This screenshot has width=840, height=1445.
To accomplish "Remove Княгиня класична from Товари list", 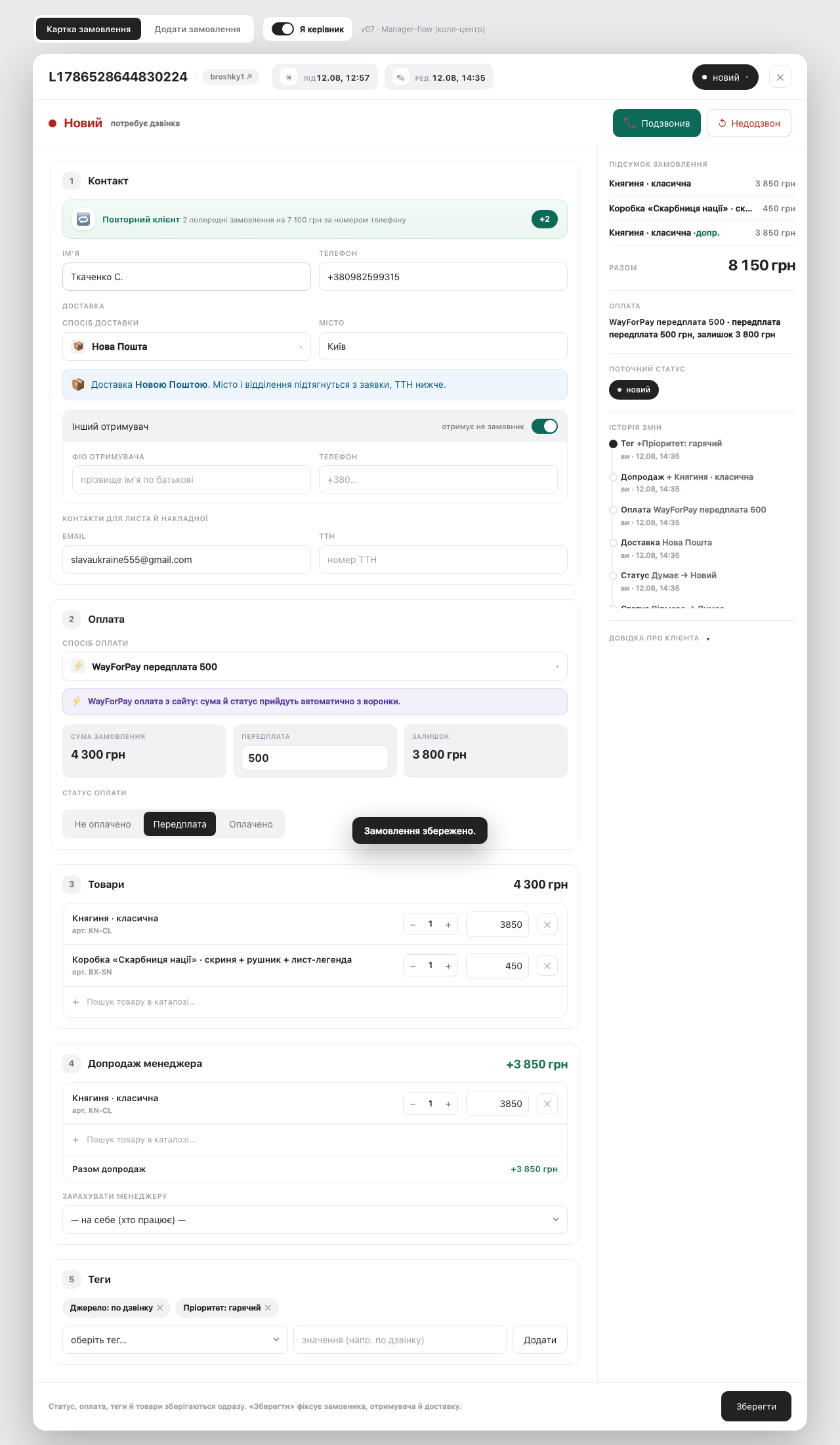I will [547, 925].
